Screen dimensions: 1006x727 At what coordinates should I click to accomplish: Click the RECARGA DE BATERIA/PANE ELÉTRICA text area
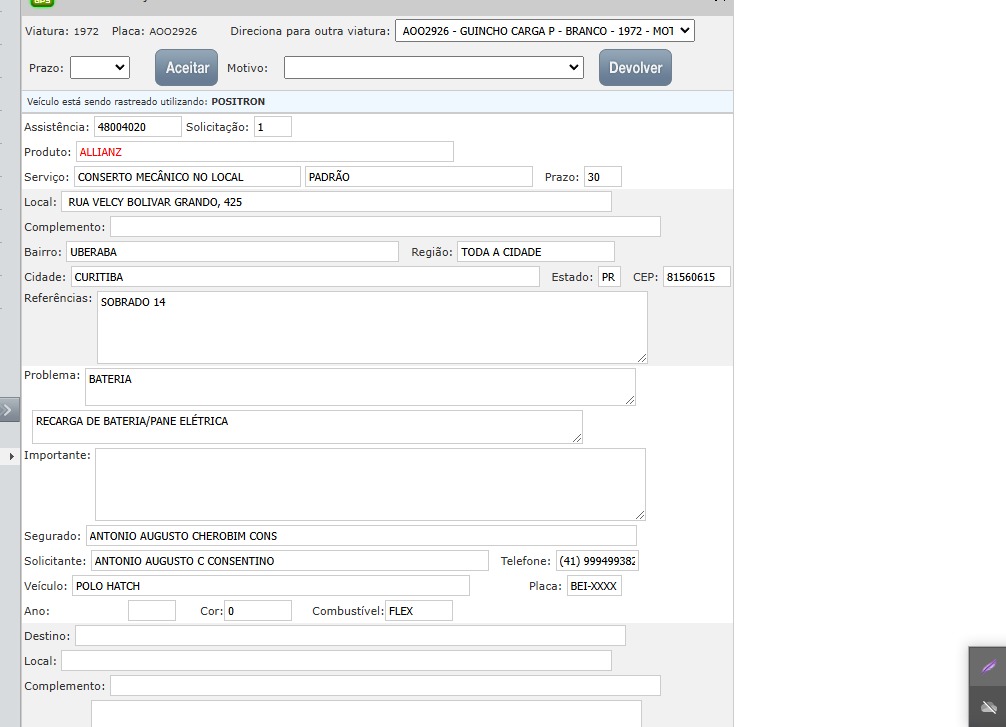[307, 427]
